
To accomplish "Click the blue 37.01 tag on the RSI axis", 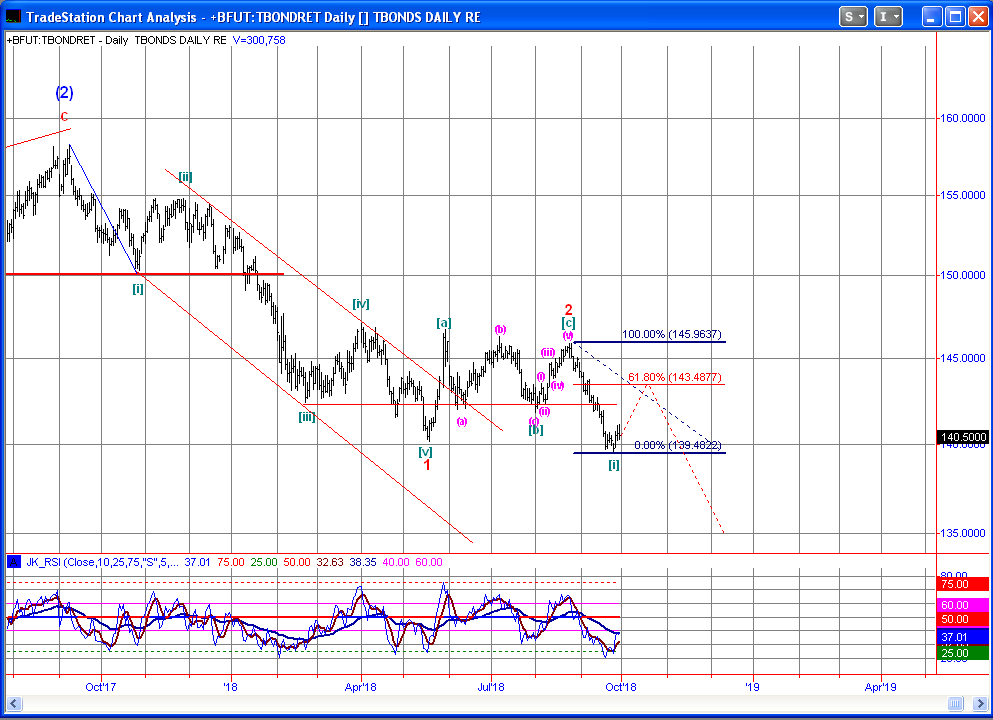I will pyautogui.click(x=963, y=637).
